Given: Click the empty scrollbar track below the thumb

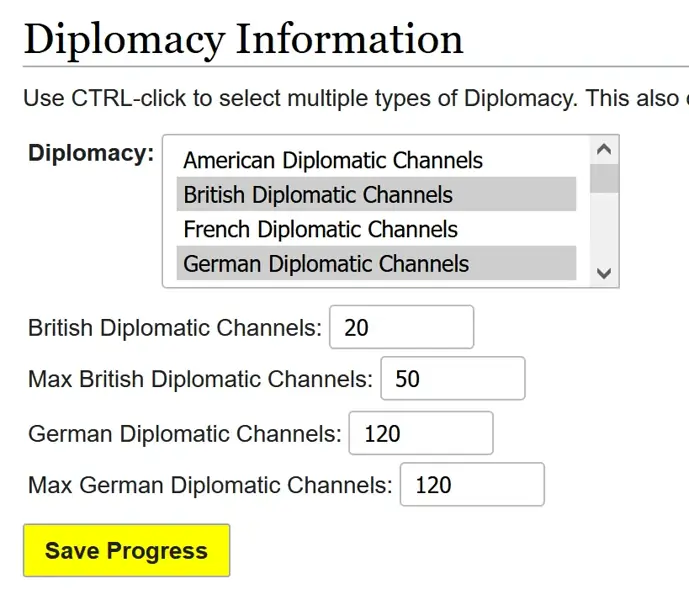Looking at the screenshot, I should point(604,228).
